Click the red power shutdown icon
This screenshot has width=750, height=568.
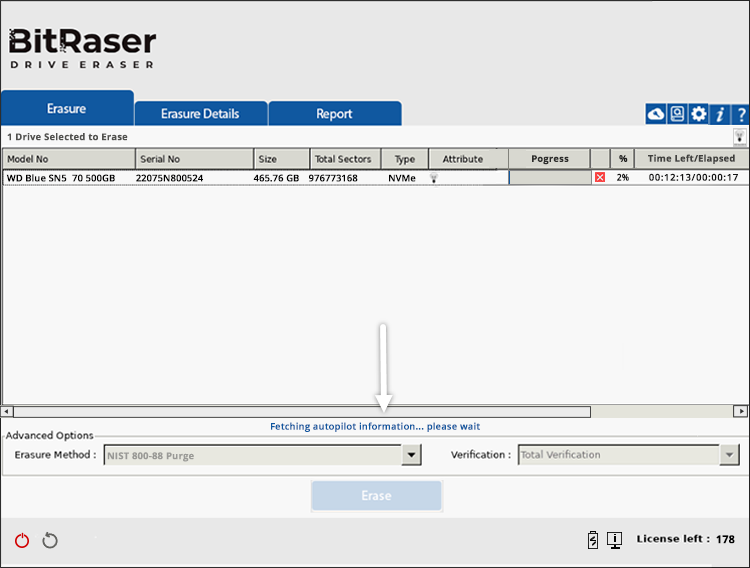pos(22,540)
